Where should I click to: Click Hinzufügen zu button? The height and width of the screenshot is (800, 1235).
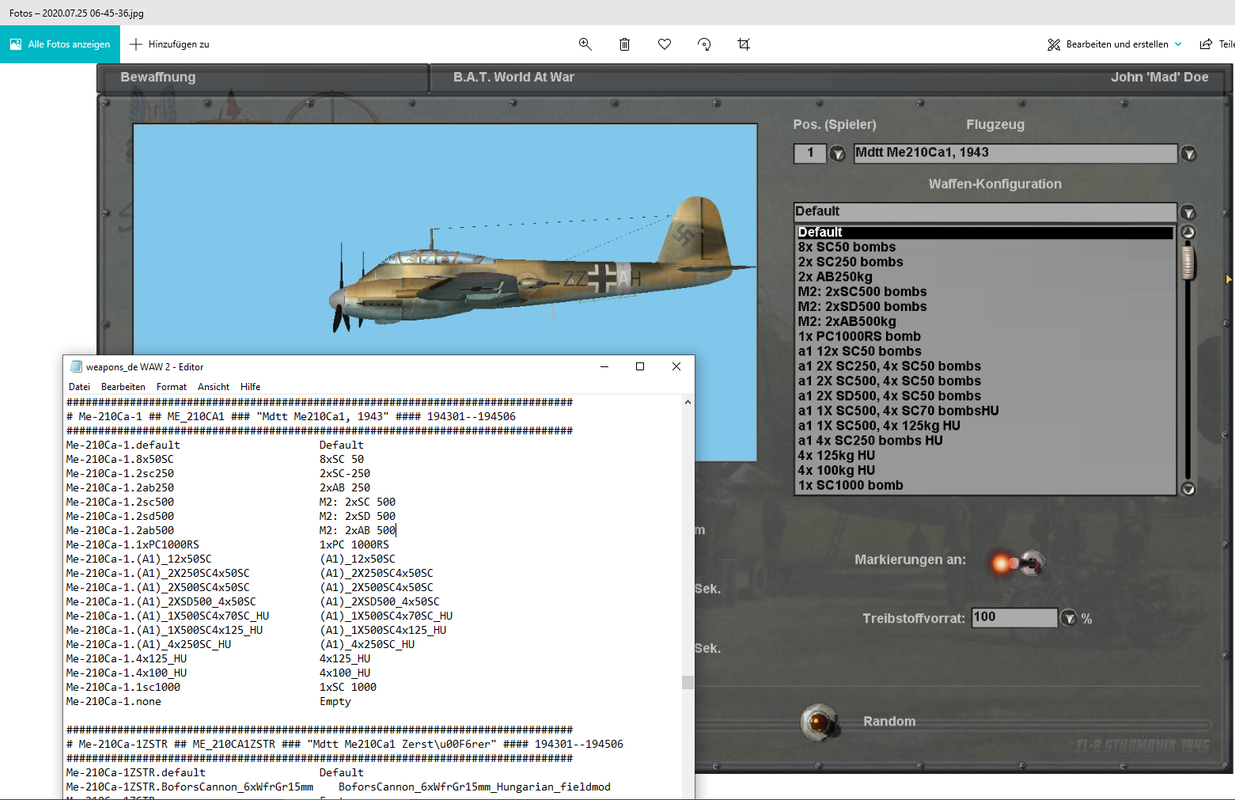169,44
